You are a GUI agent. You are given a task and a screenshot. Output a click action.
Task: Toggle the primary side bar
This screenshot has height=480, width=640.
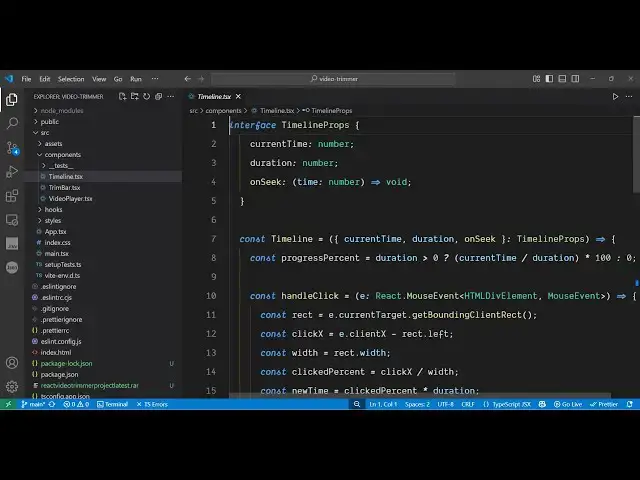[549, 78]
